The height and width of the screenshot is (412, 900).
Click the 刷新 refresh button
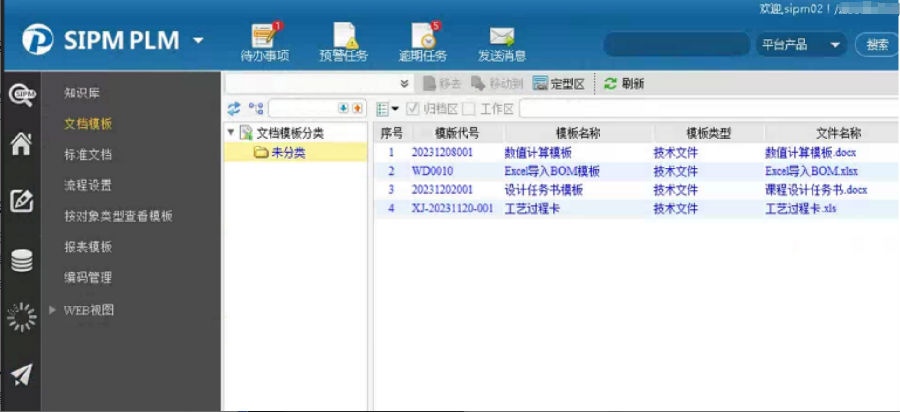(x=624, y=84)
